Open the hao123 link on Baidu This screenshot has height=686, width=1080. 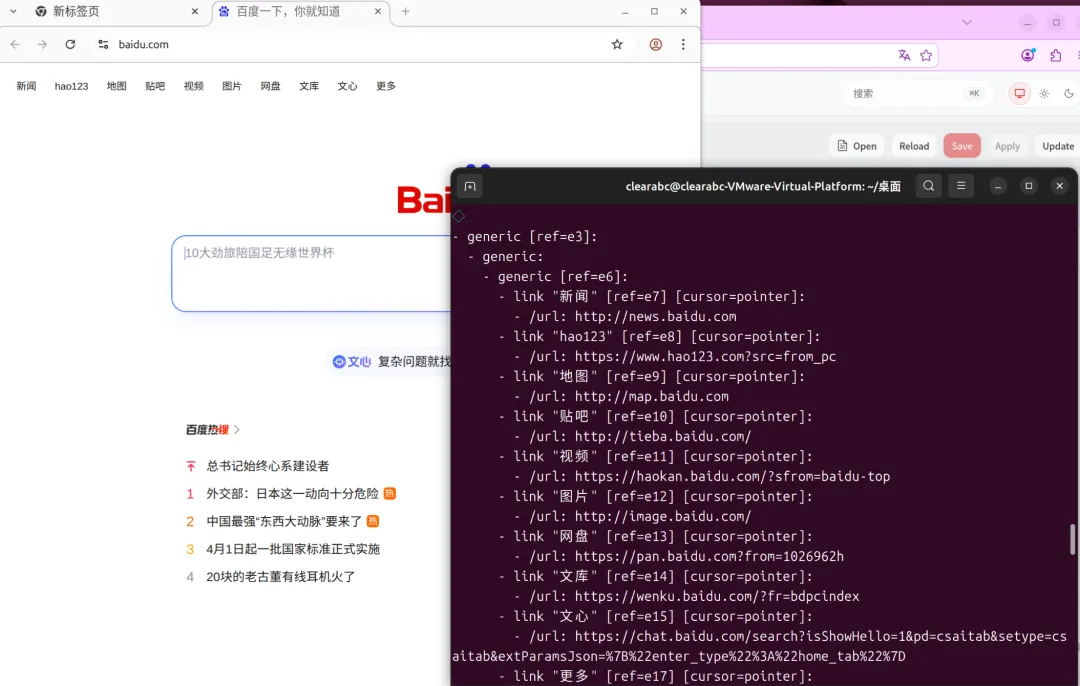click(x=72, y=86)
